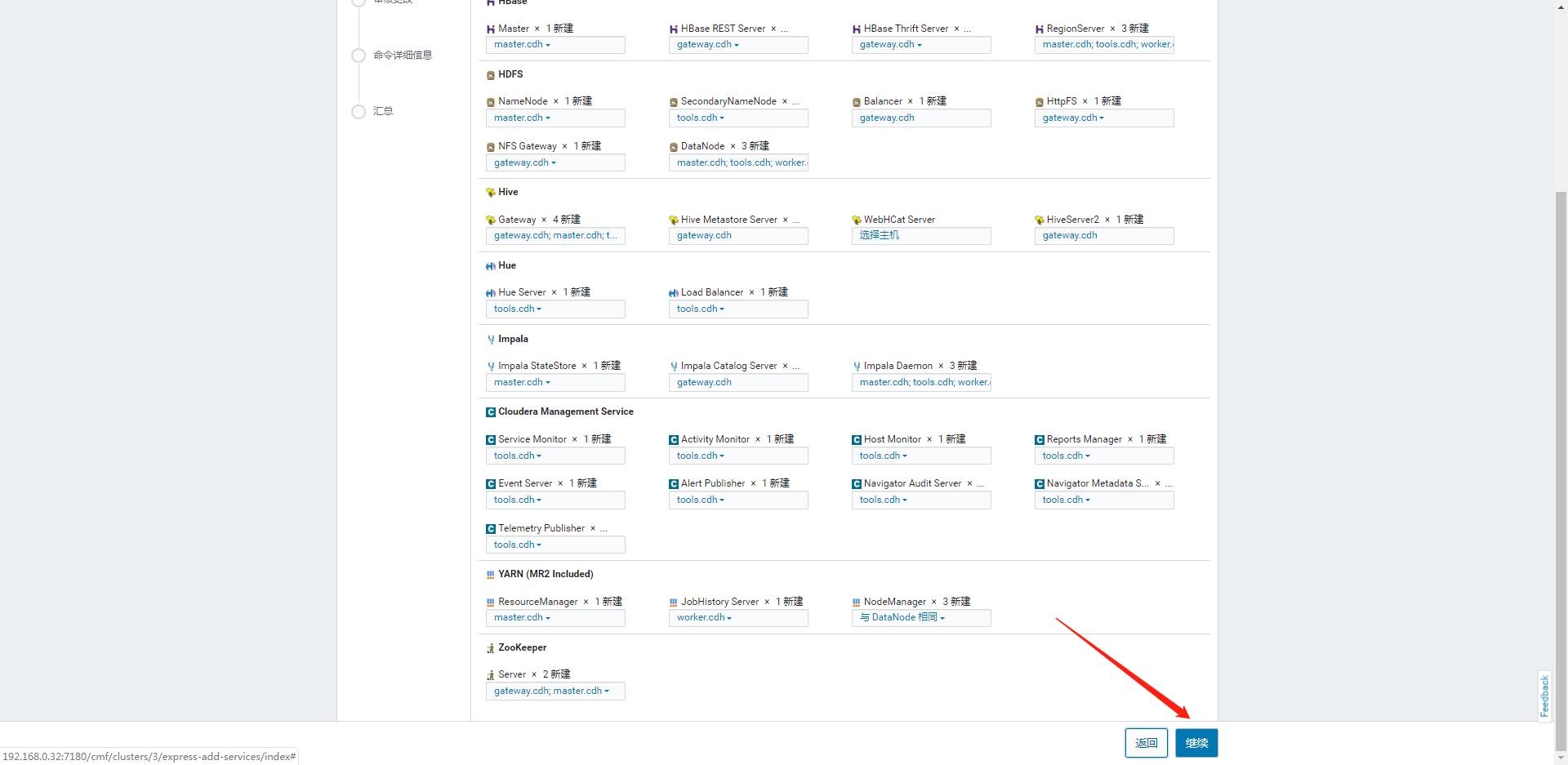Click the NFS Gateway role icon
The height and width of the screenshot is (765, 1568).
pos(491,147)
